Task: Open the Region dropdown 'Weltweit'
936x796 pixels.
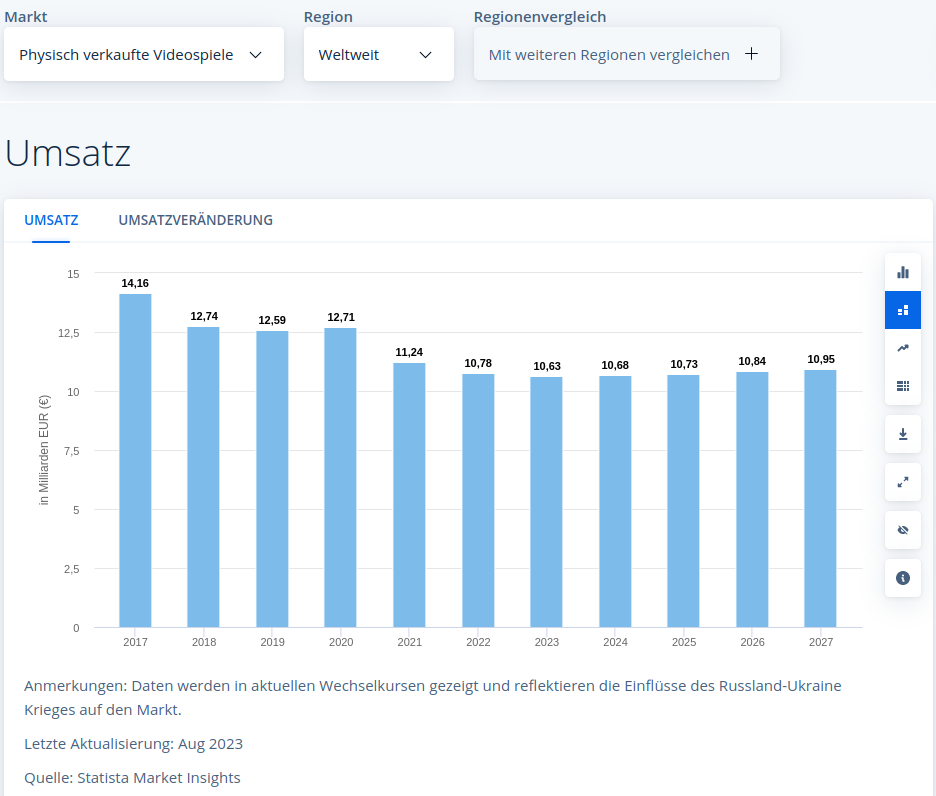Action: [x=378, y=54]
